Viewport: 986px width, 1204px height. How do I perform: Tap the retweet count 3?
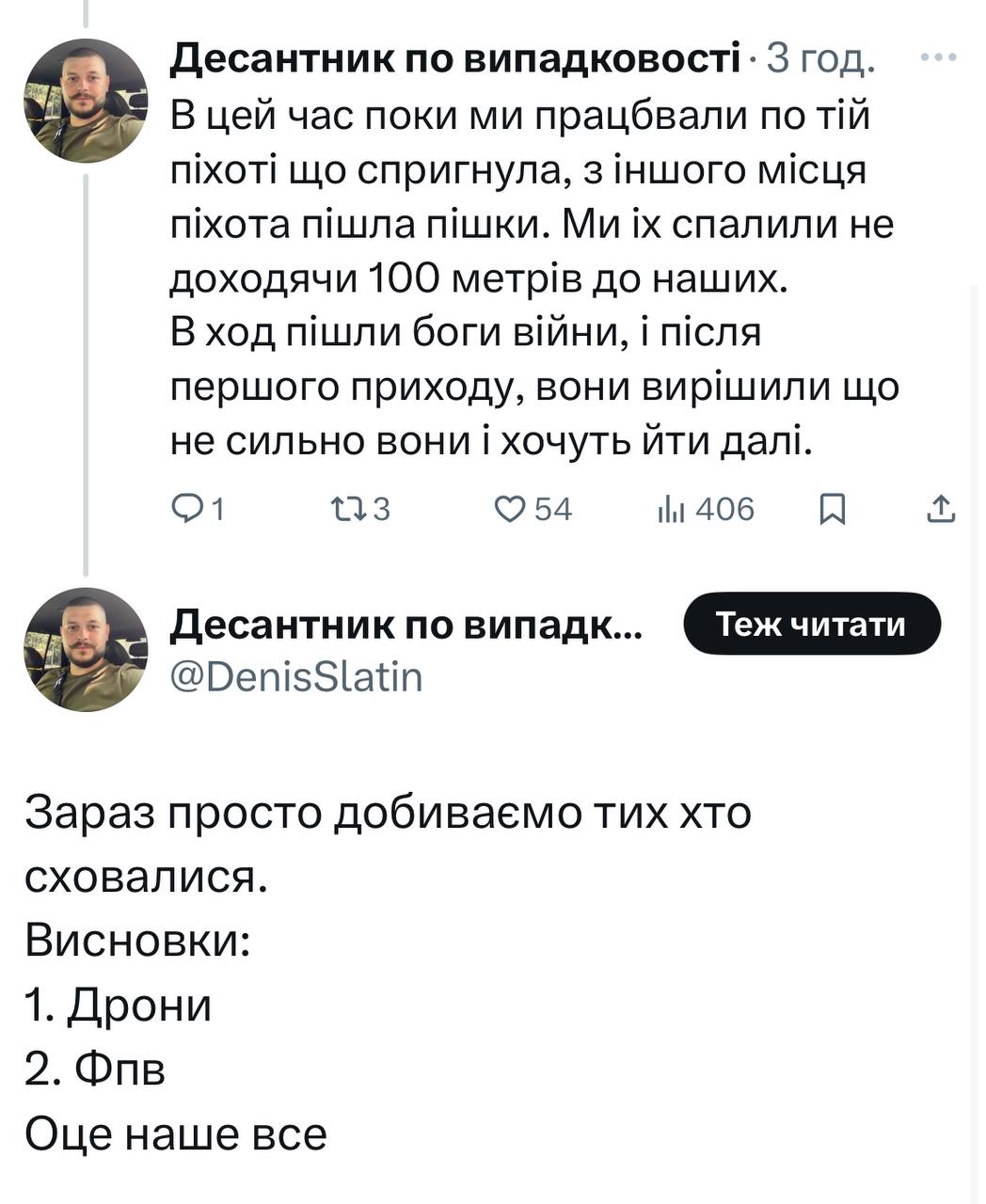pos(381,510)
